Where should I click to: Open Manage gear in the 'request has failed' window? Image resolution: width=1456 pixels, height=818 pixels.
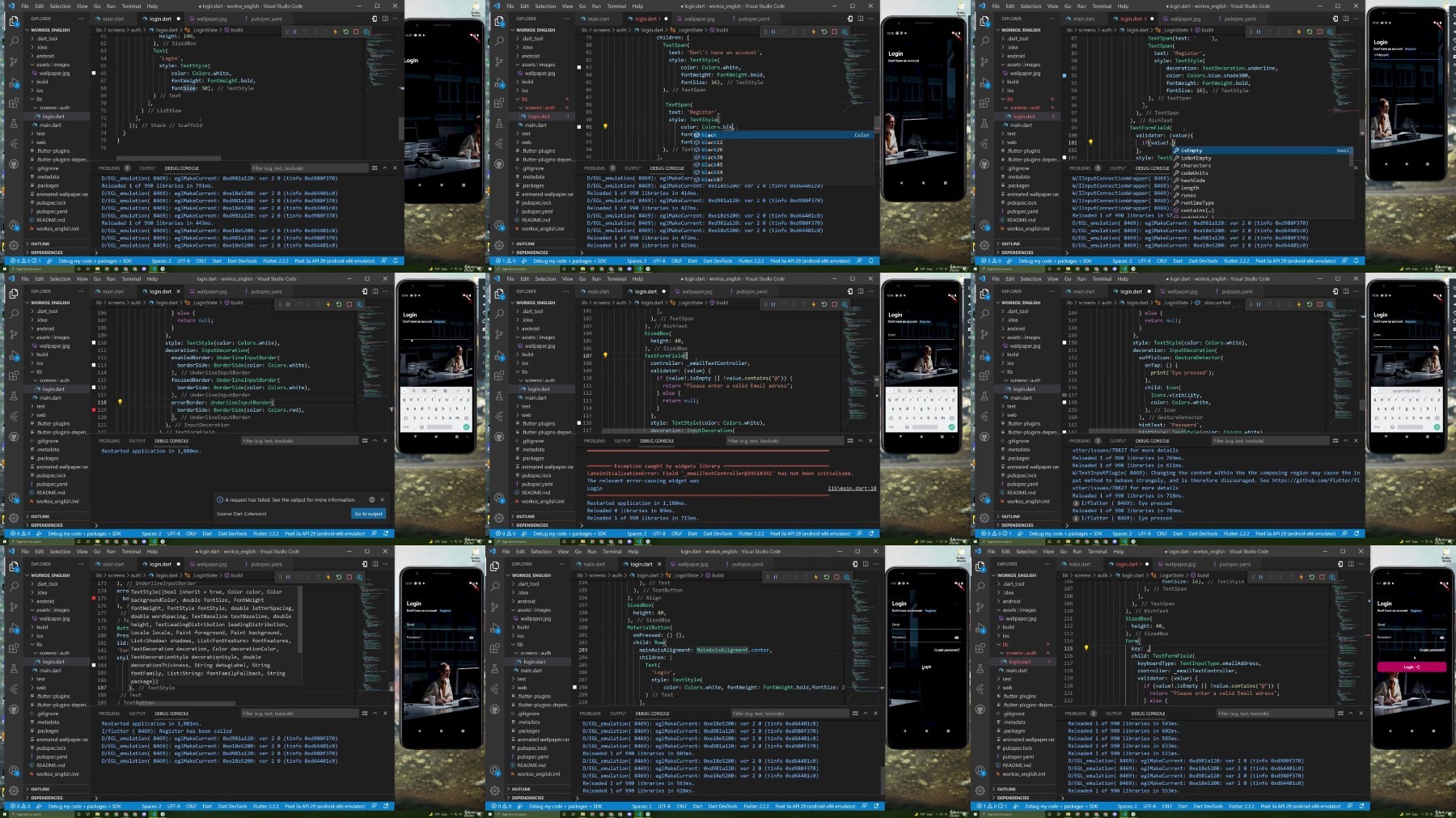[14, 518]
